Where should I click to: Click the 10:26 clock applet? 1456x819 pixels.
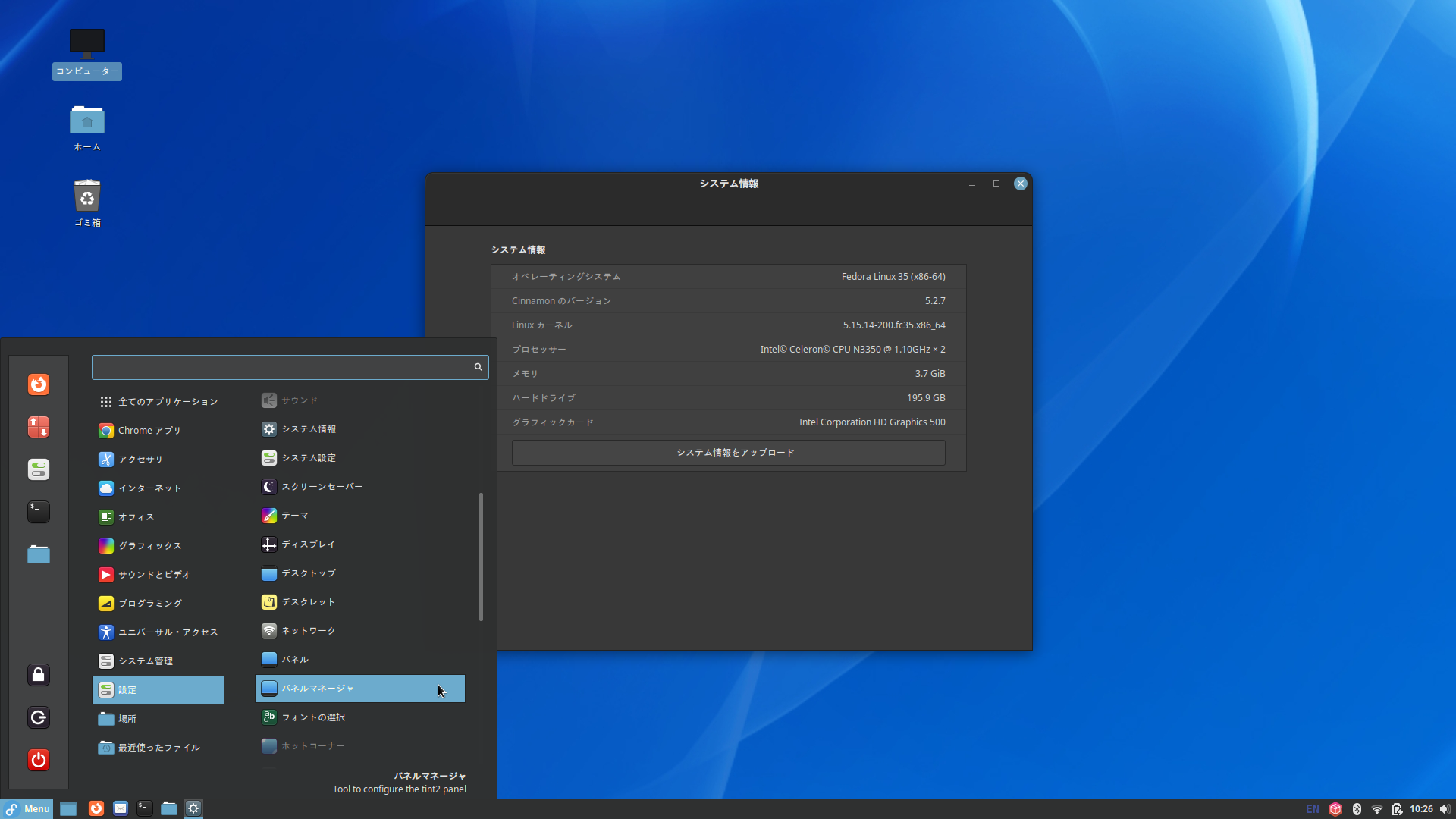click(1421, 809)
